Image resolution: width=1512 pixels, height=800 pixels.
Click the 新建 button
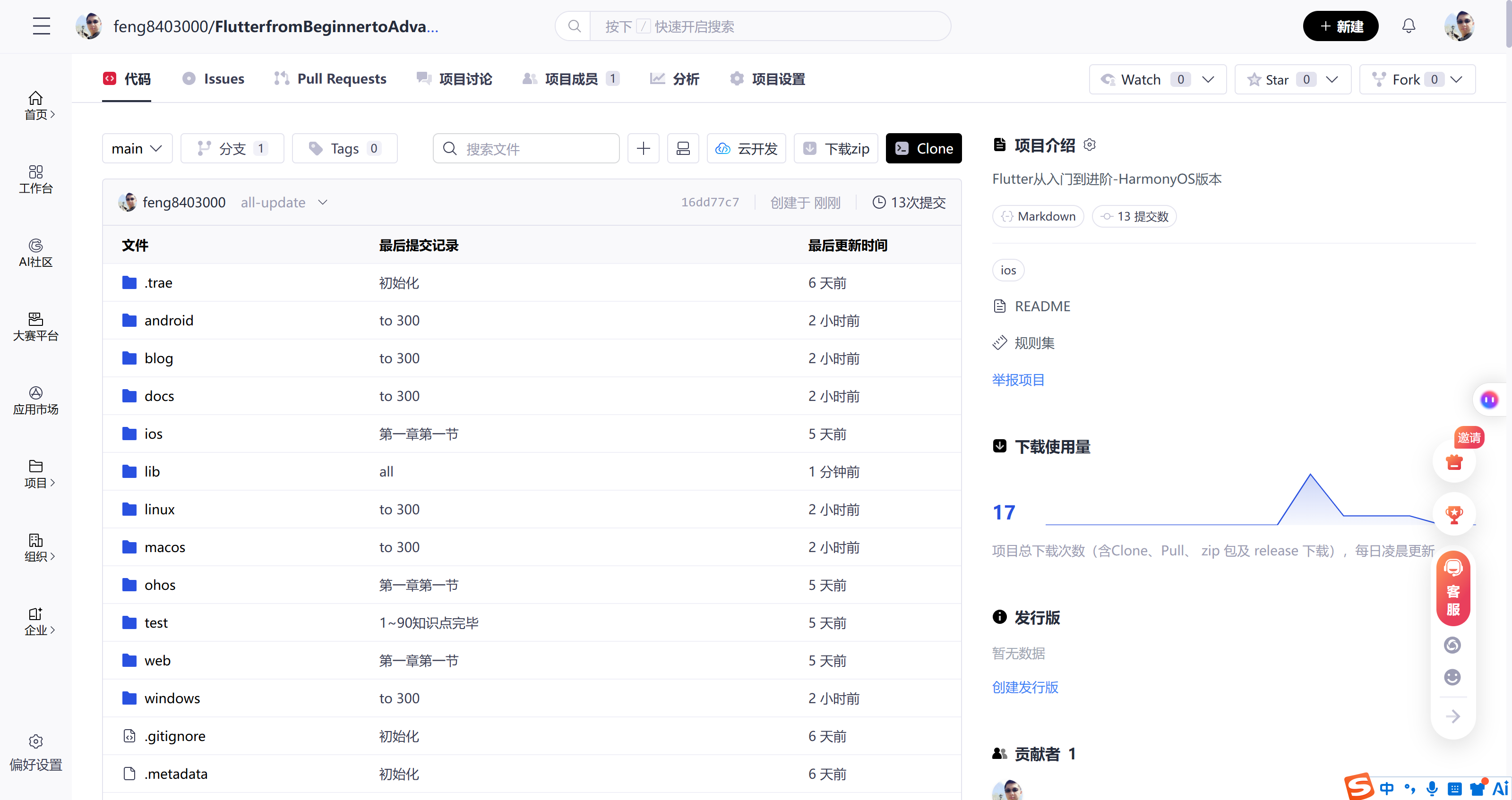1340,26
